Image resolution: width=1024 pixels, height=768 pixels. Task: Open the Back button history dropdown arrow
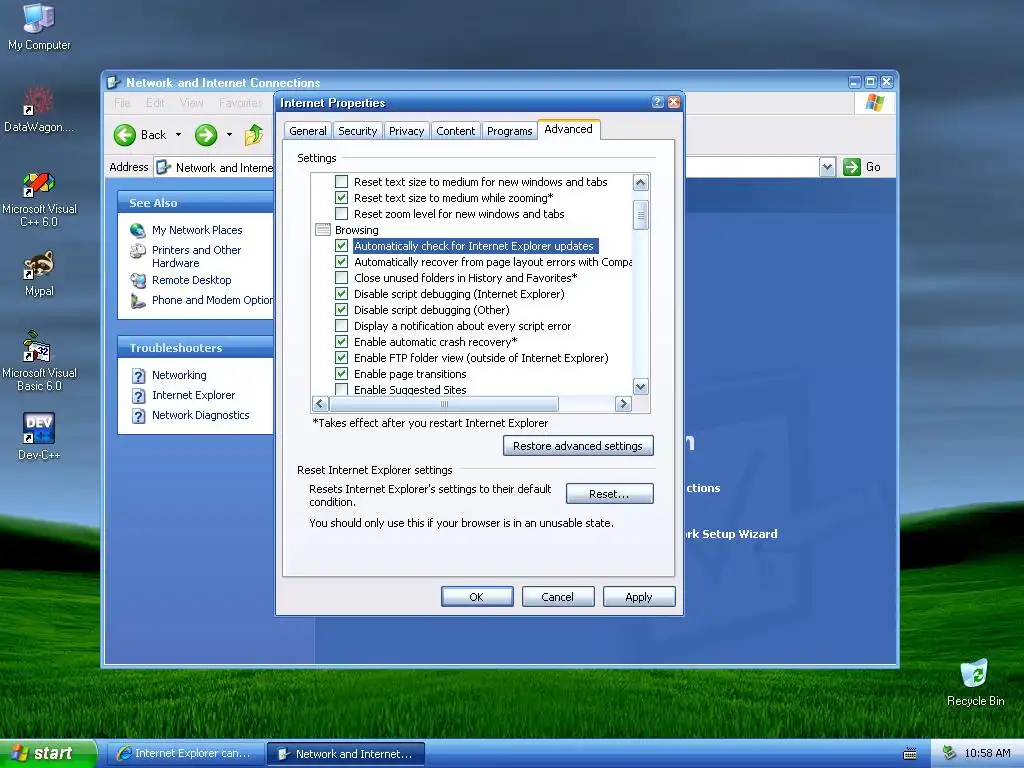point(178,135)
